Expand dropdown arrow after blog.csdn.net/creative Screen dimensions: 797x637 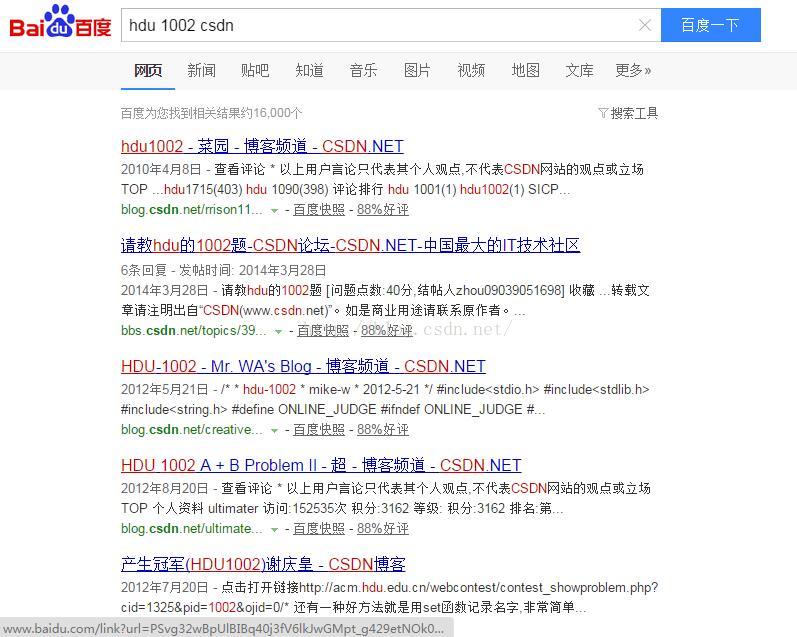tap(274, 431)
